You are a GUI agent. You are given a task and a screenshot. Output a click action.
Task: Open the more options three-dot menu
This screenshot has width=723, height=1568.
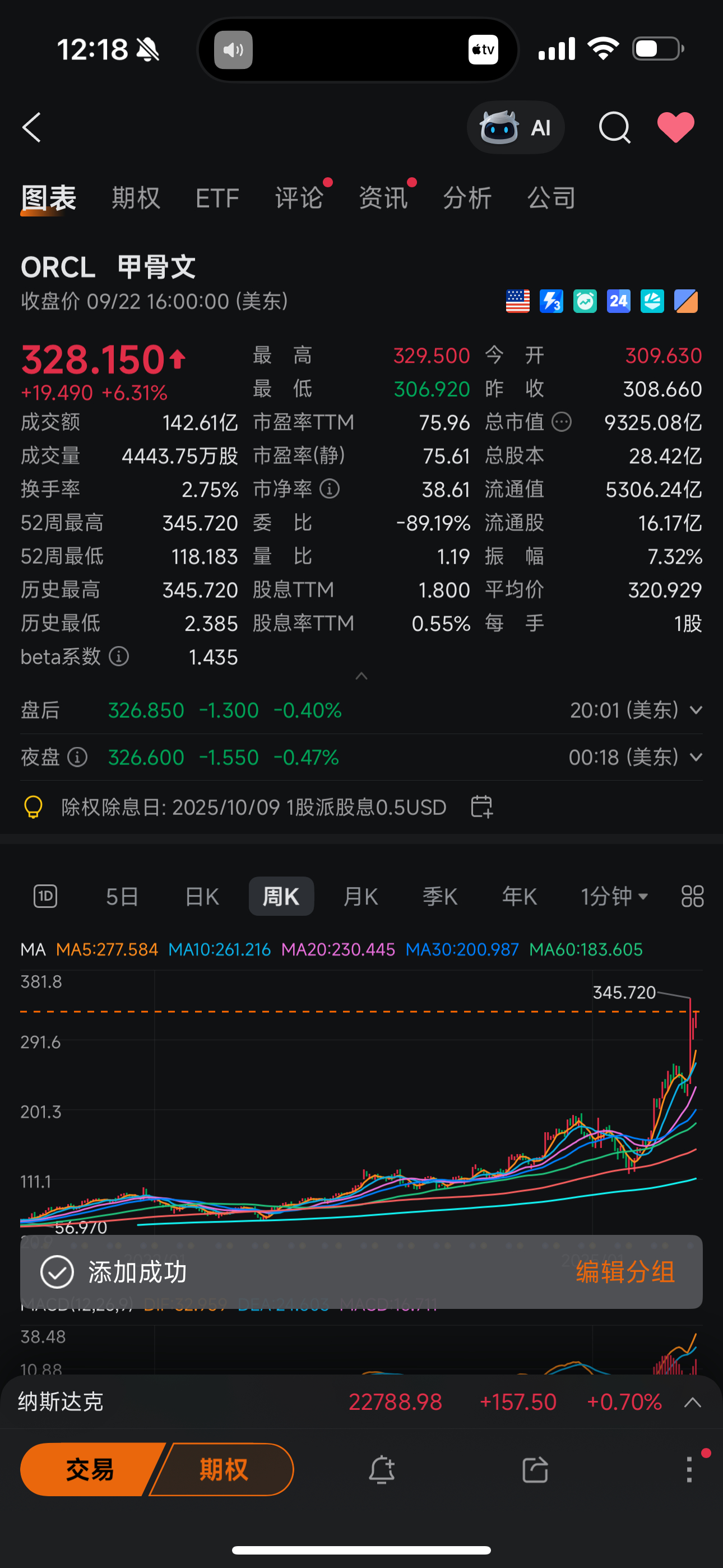coord(689,1469)
